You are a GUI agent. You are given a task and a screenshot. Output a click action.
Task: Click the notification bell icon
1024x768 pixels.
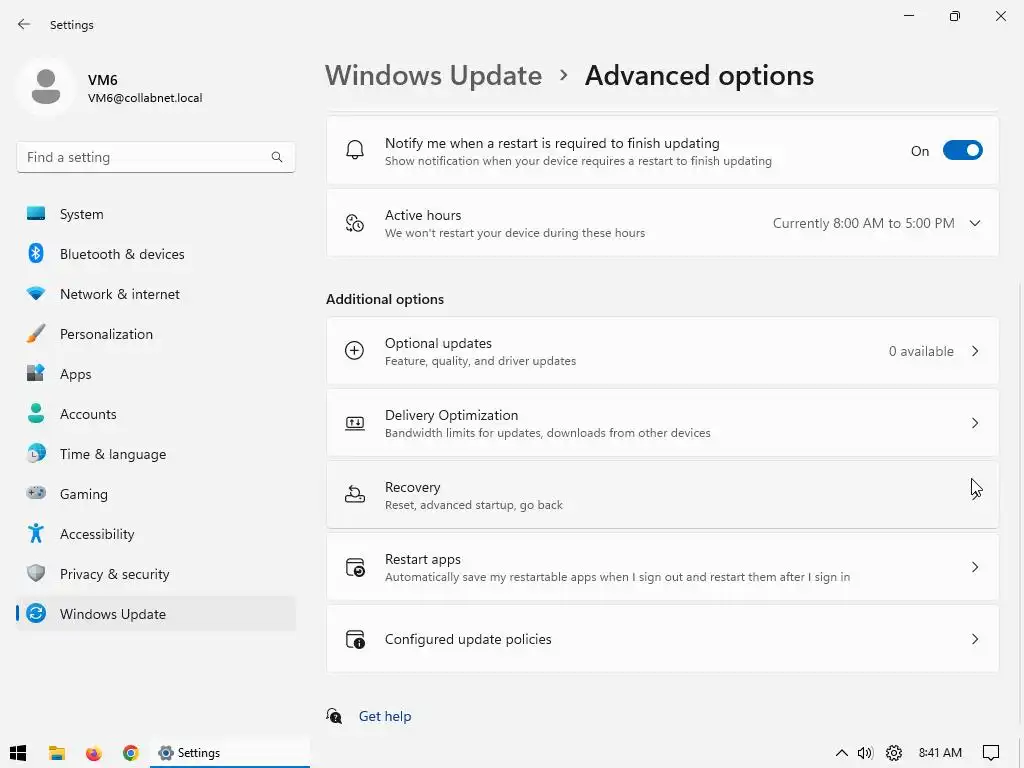pos(355,150)
